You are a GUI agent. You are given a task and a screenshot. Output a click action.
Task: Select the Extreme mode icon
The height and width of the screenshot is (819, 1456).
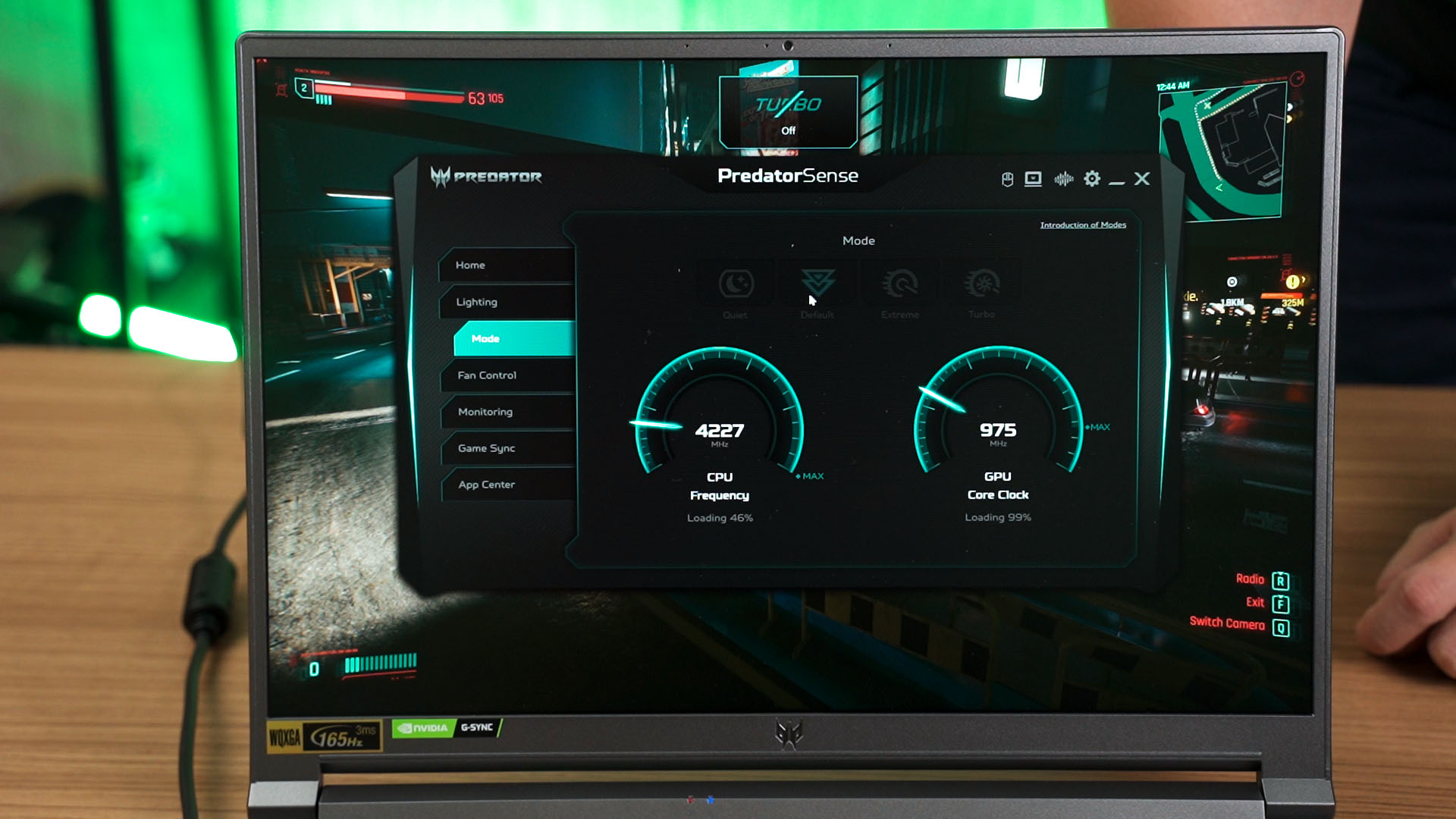pos(900,284)
